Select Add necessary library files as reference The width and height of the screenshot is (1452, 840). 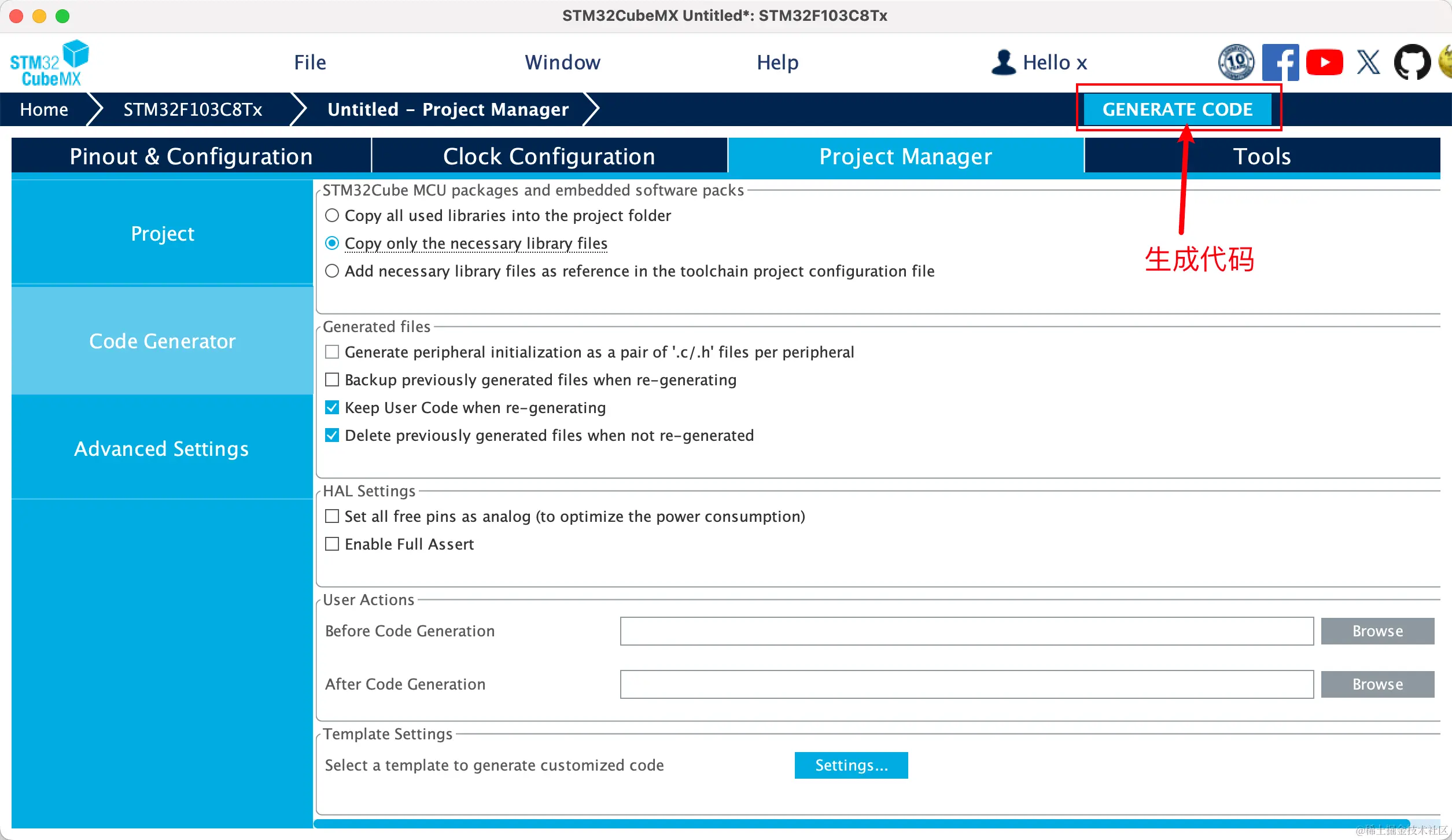[332, 271]
